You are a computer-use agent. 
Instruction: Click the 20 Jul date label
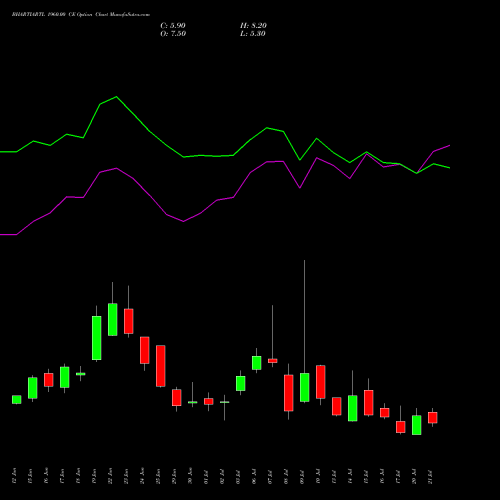pyautogui.click(x=414, y=476)
